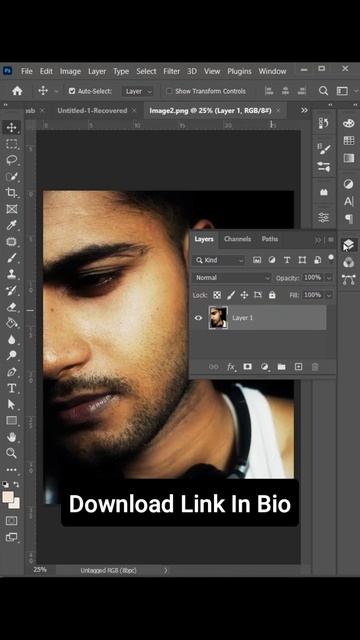Add a layer mask in Layers panel
Screen dimensions: 360x640
click(x=247, y=367)
